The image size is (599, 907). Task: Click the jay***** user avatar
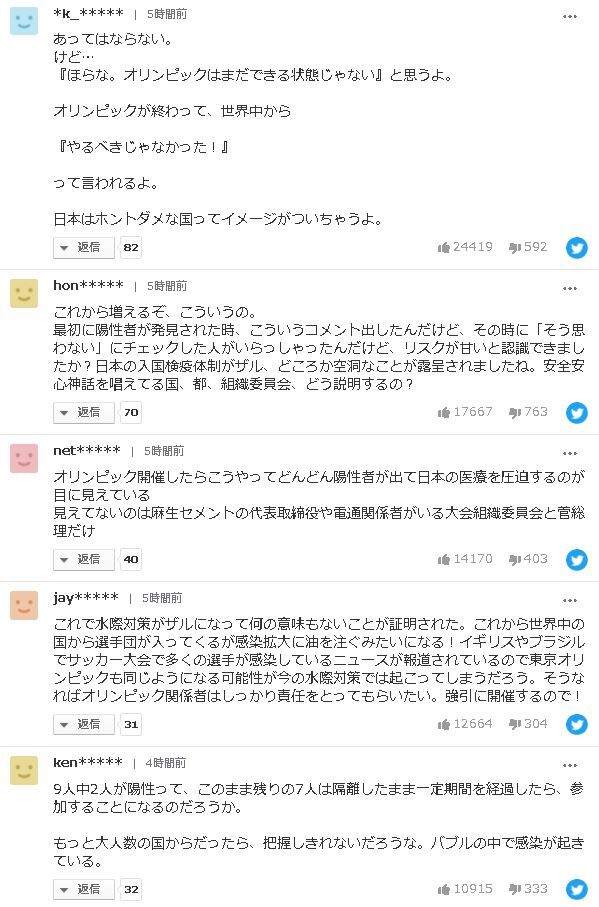coord(24,606)
